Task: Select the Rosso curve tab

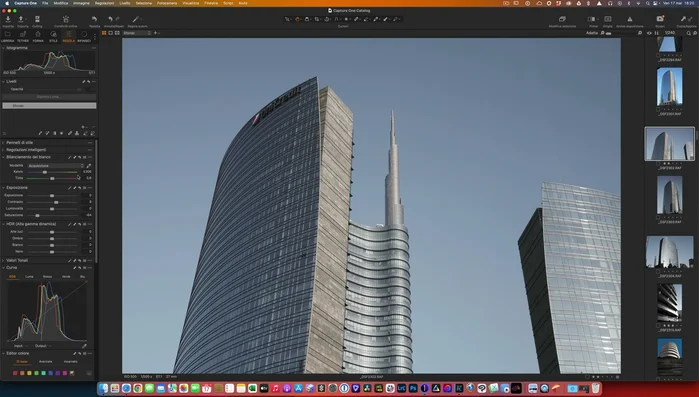Action: point(47,277)
